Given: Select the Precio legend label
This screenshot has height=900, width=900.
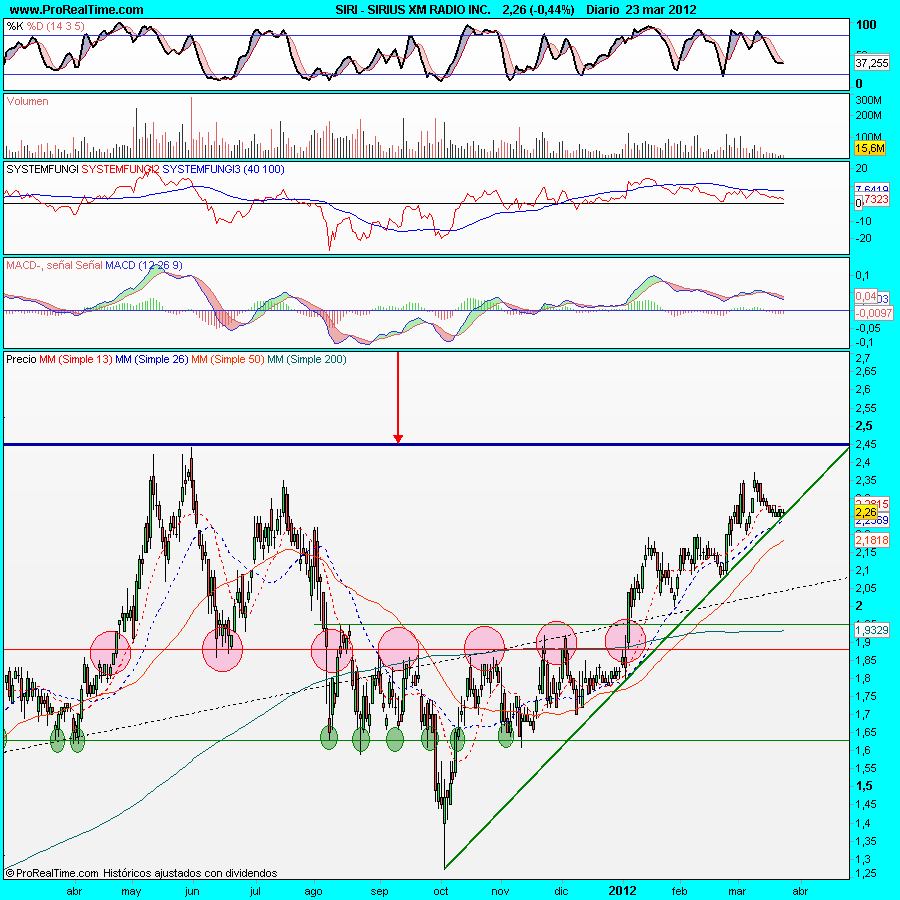Looking at the screenshot, I should (x=21, y=359).
